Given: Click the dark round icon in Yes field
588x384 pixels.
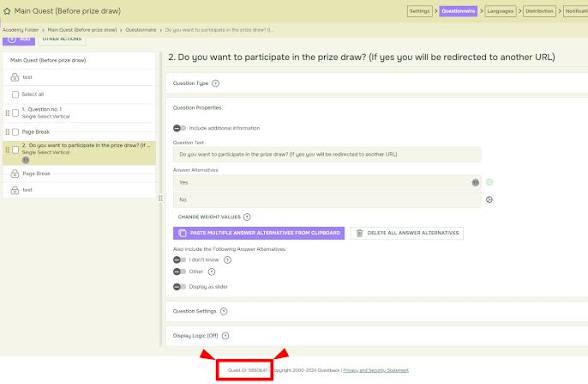Looking at the screenshot, I should click(x=476, y=183).
